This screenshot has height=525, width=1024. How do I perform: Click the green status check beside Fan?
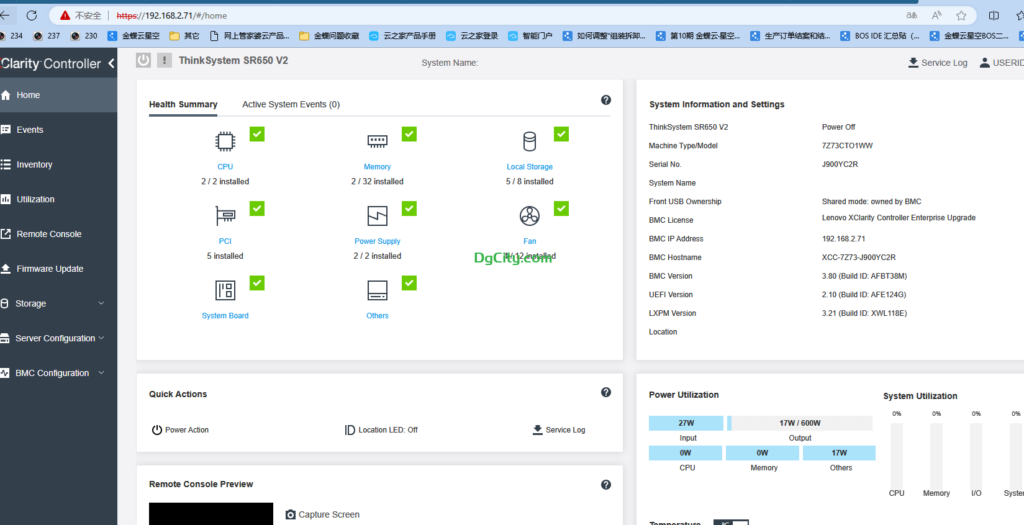click(561, 208)
